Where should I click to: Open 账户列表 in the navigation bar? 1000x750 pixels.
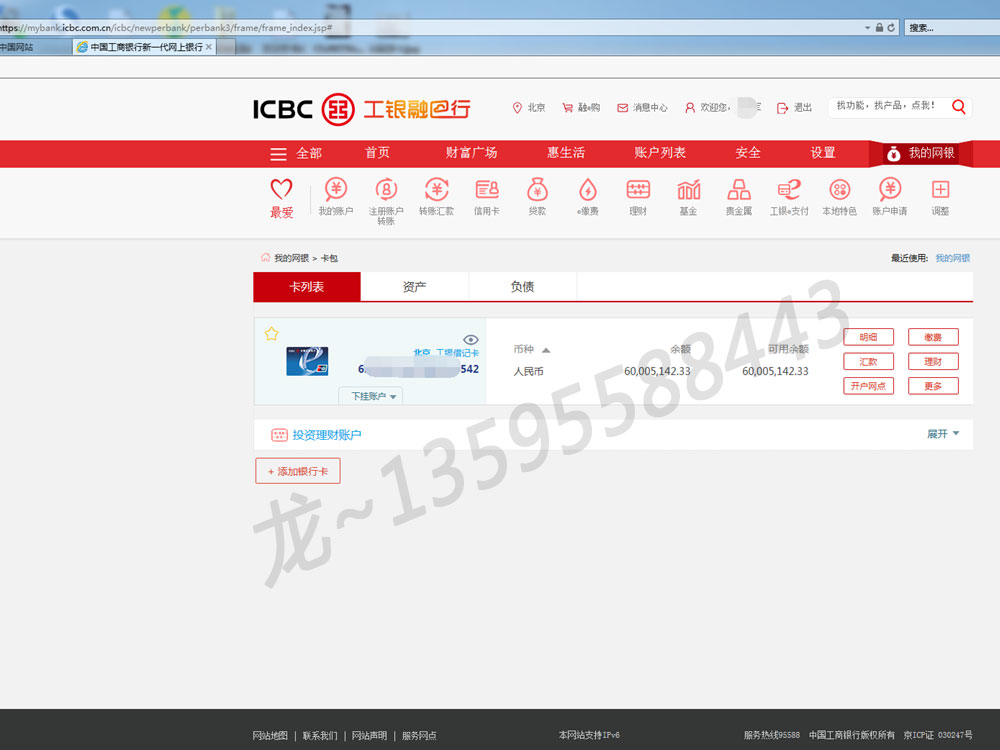660,152
